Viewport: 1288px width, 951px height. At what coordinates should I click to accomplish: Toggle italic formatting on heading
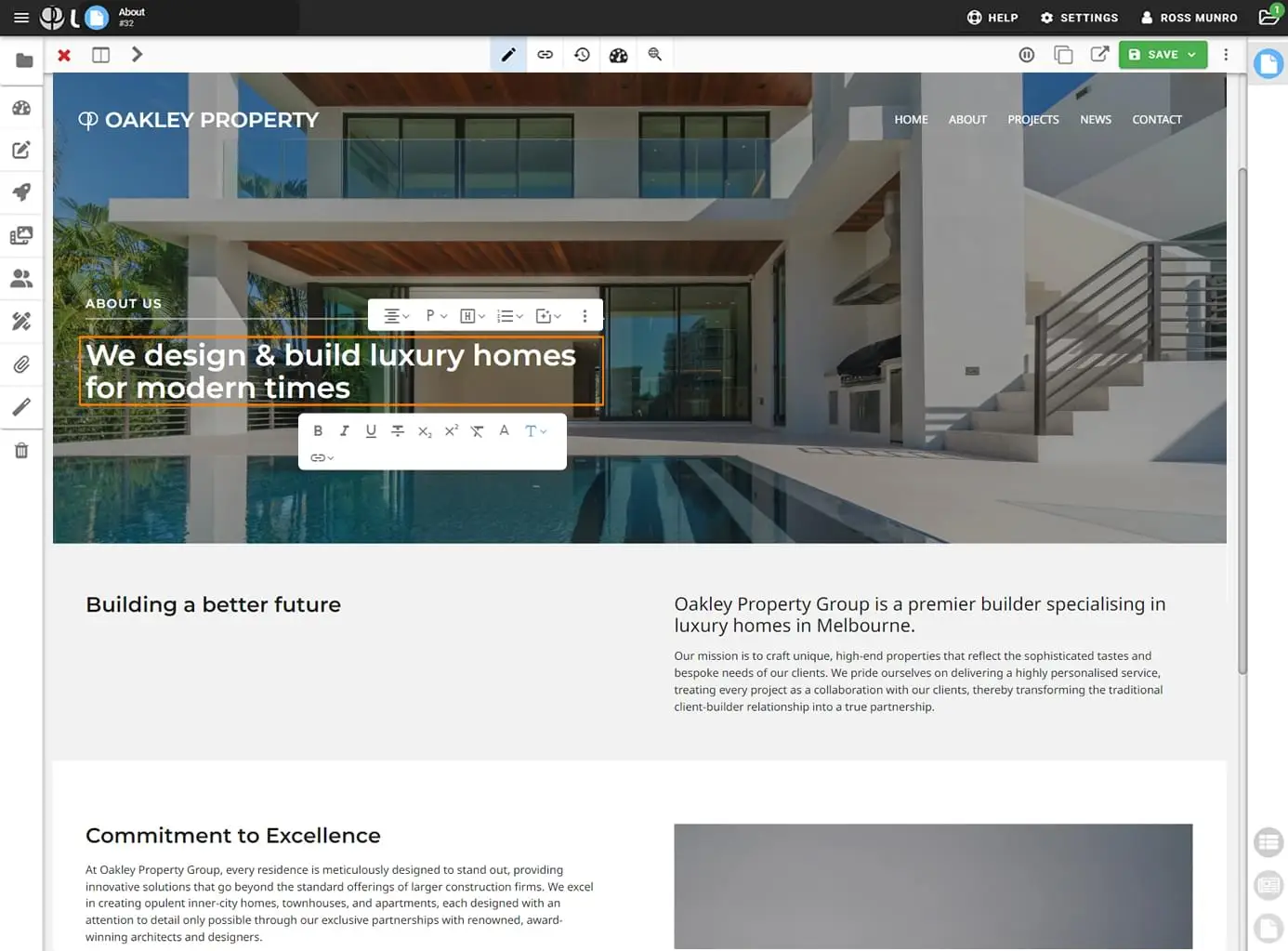pos(344,431)
